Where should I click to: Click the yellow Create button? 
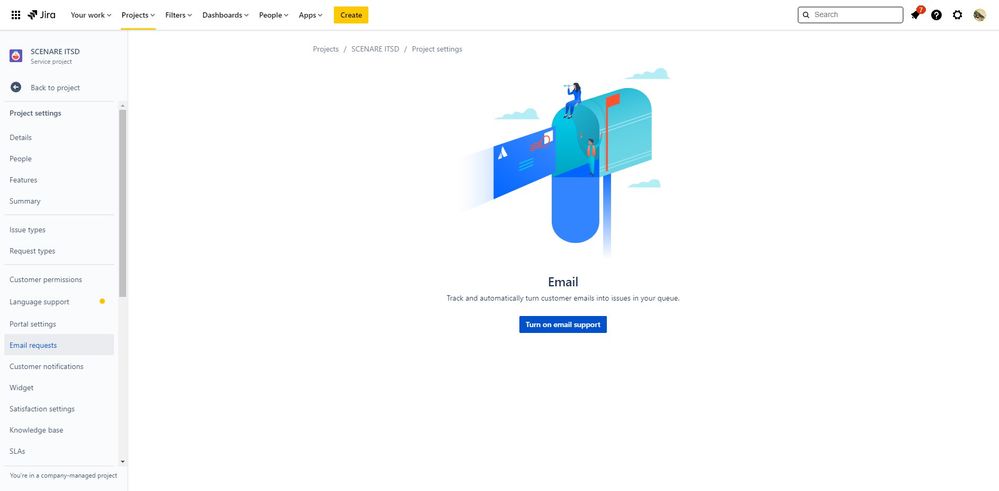pos(351,15)
